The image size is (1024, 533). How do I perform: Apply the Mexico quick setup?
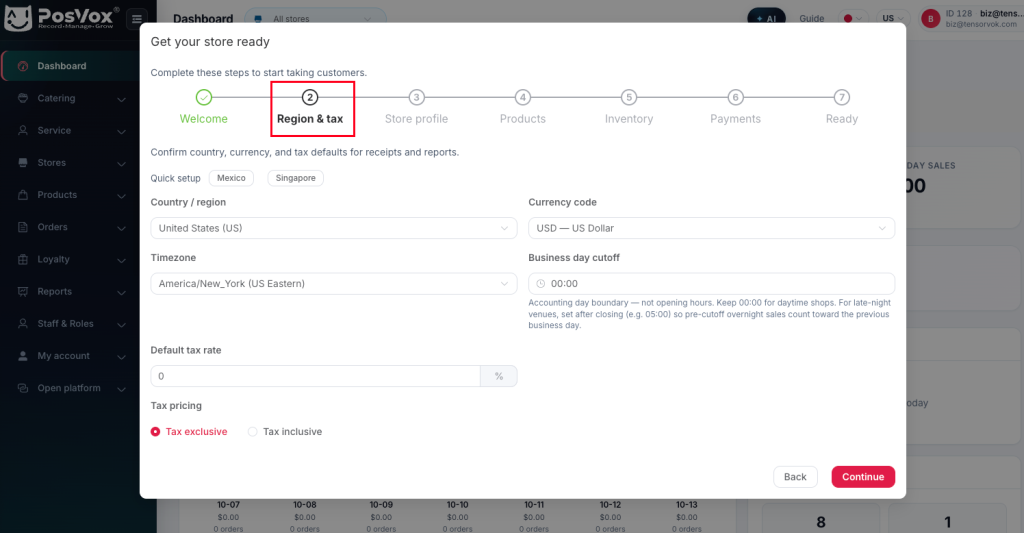click(x=231, y=178)
